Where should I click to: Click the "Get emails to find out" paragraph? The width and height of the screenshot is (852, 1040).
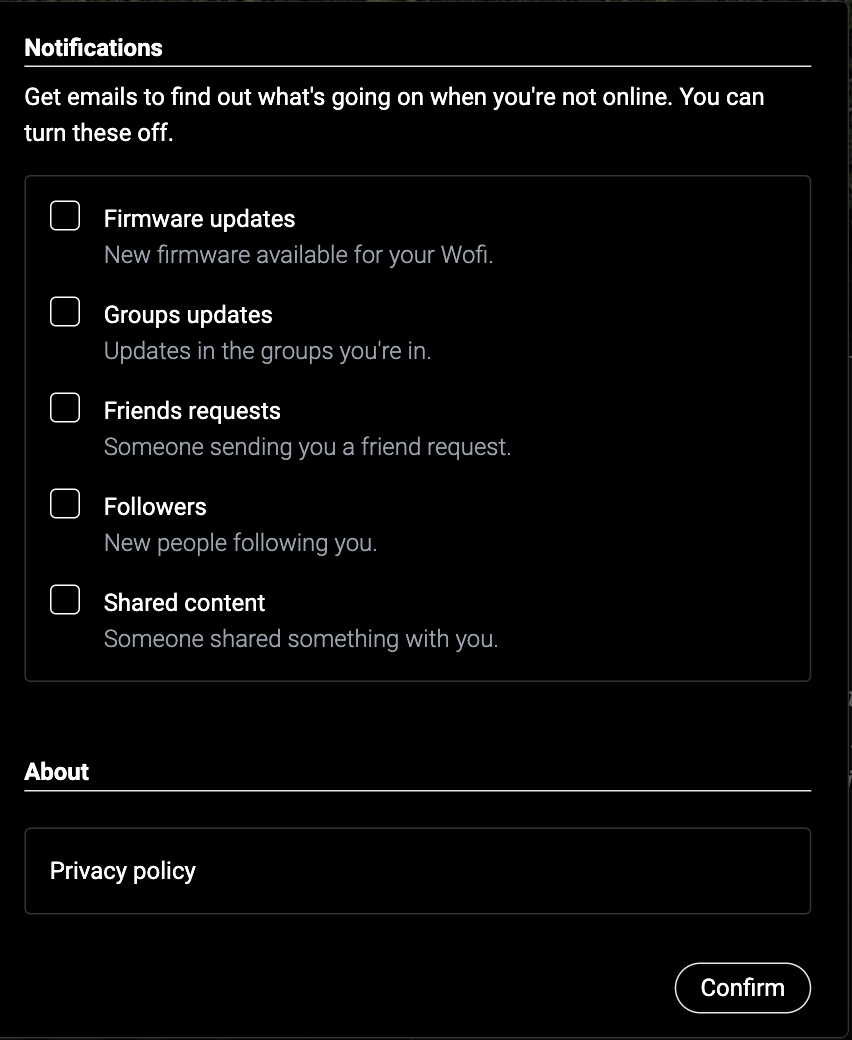tap(394, 114)
